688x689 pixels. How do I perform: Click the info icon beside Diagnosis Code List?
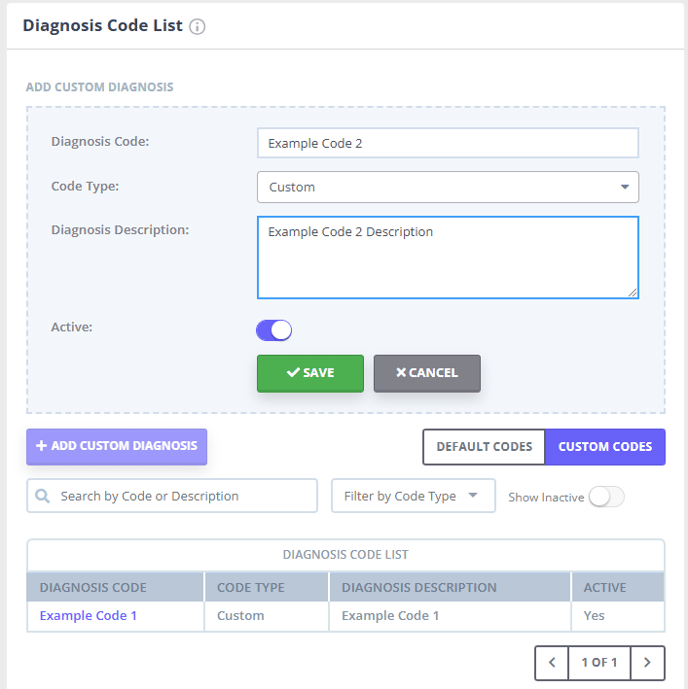(x=197, y=27)
